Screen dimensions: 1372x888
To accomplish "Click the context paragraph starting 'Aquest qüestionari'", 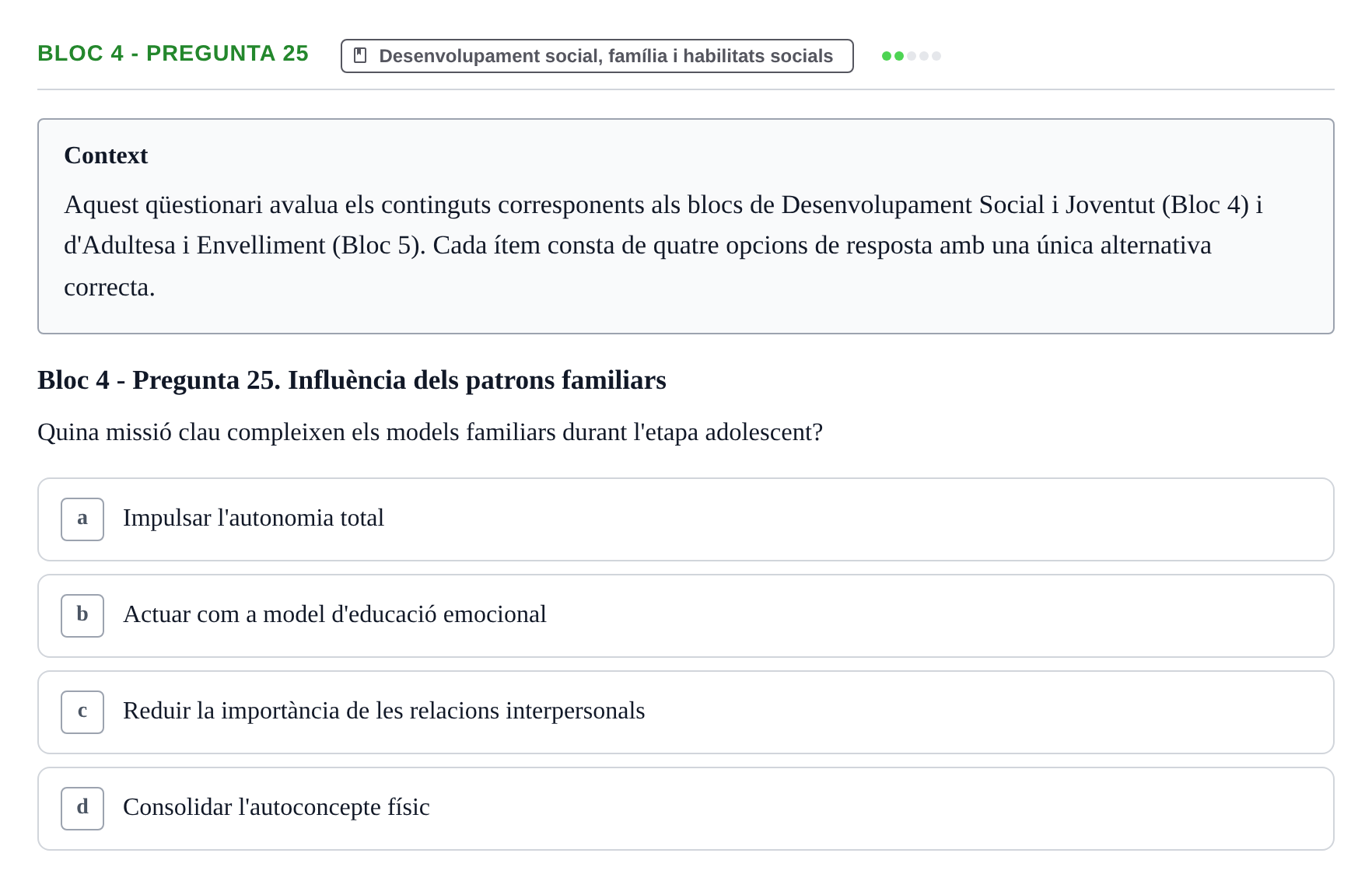I will pos(663,246).
